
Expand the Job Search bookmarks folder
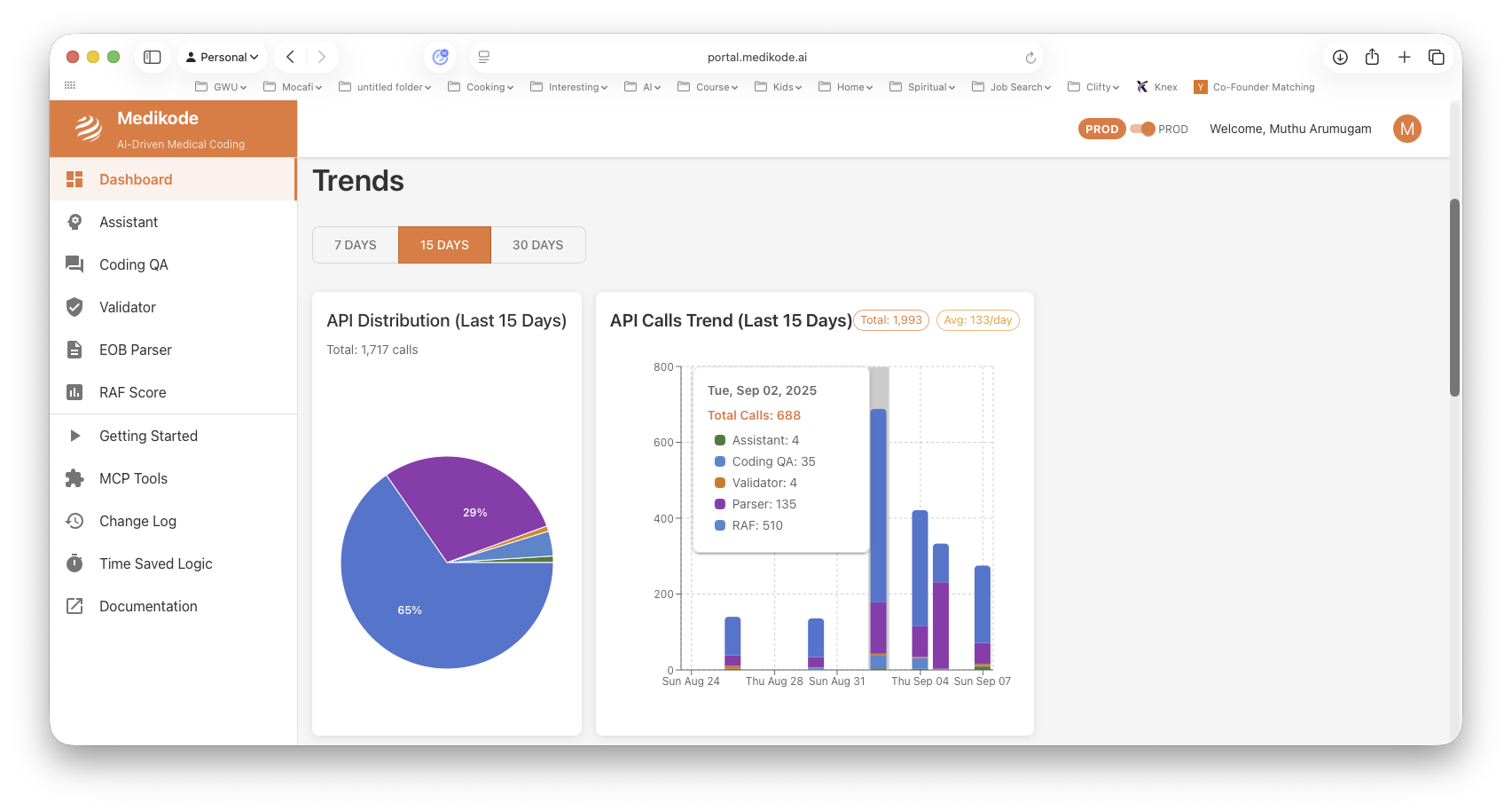coord(1011,86)
